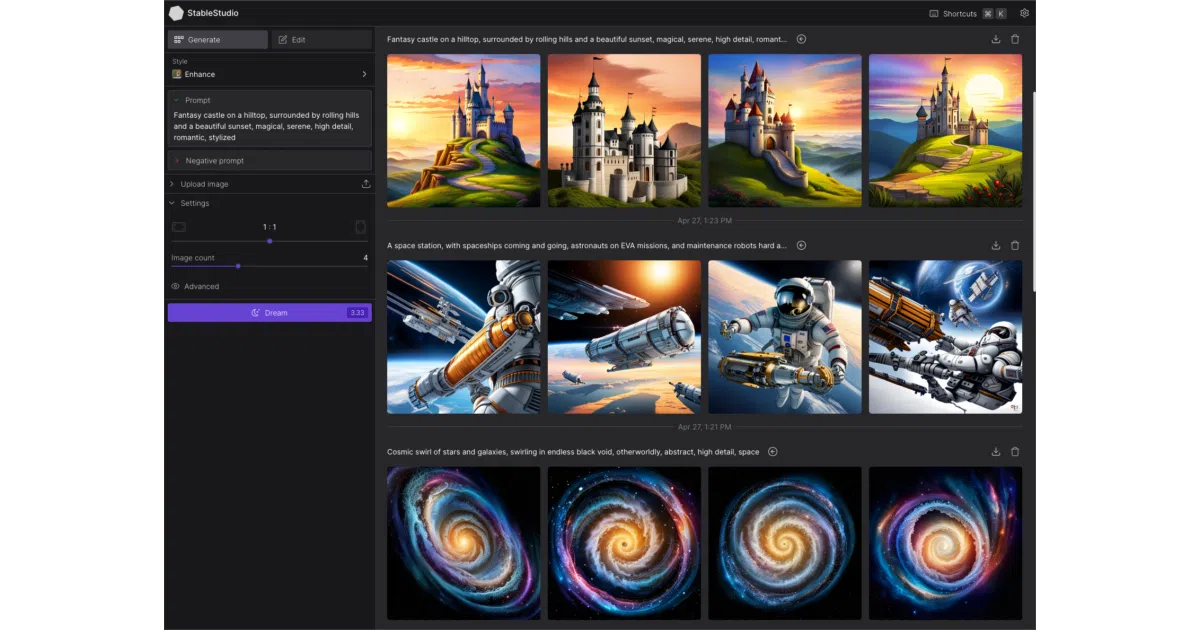Reuse the Fantasy castle prompt via the circled arrow icon
This screenshot has width=1200, height=630.
pos(801,39)
